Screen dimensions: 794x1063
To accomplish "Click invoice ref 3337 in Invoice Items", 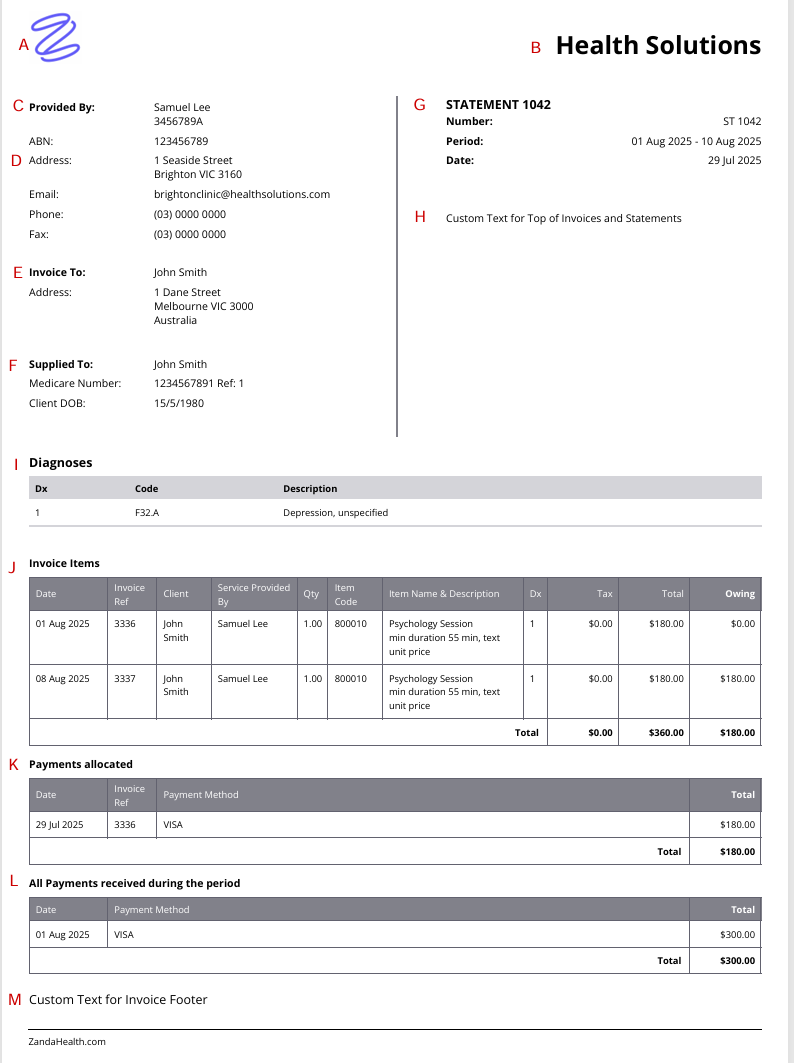I will 125,678.
